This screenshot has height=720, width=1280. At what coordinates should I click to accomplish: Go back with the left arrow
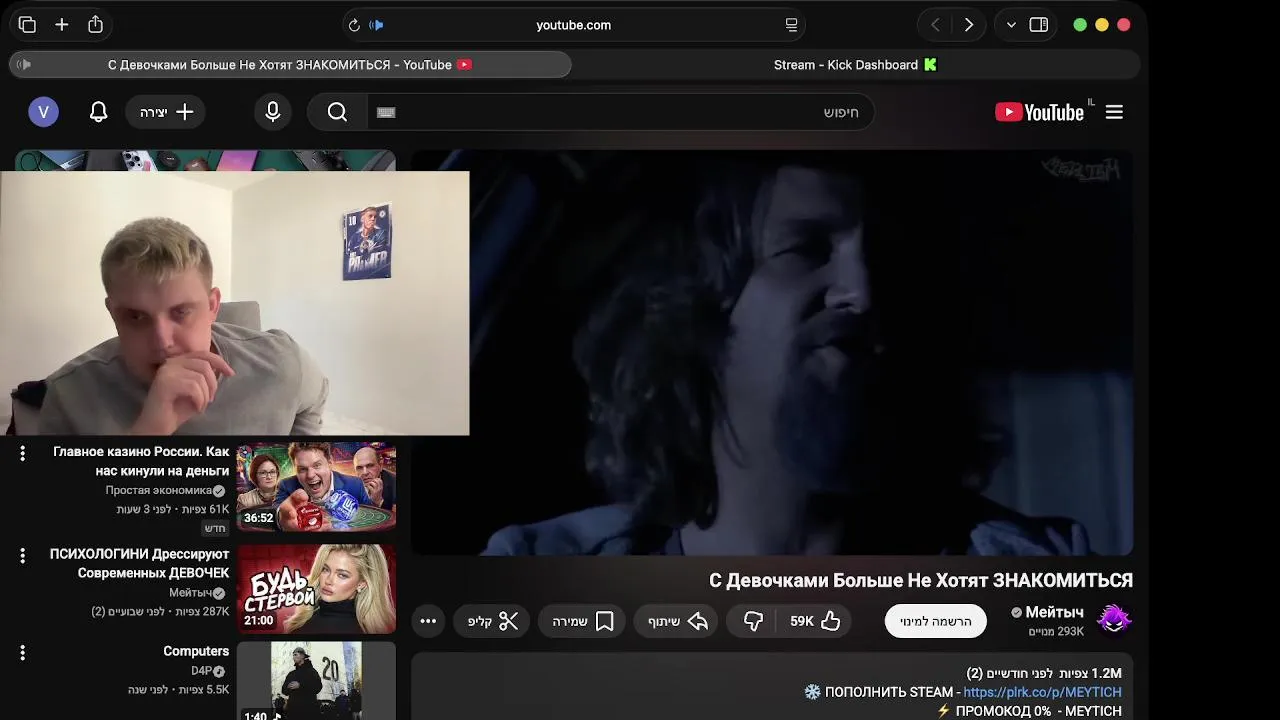click(x=935, y=25)
